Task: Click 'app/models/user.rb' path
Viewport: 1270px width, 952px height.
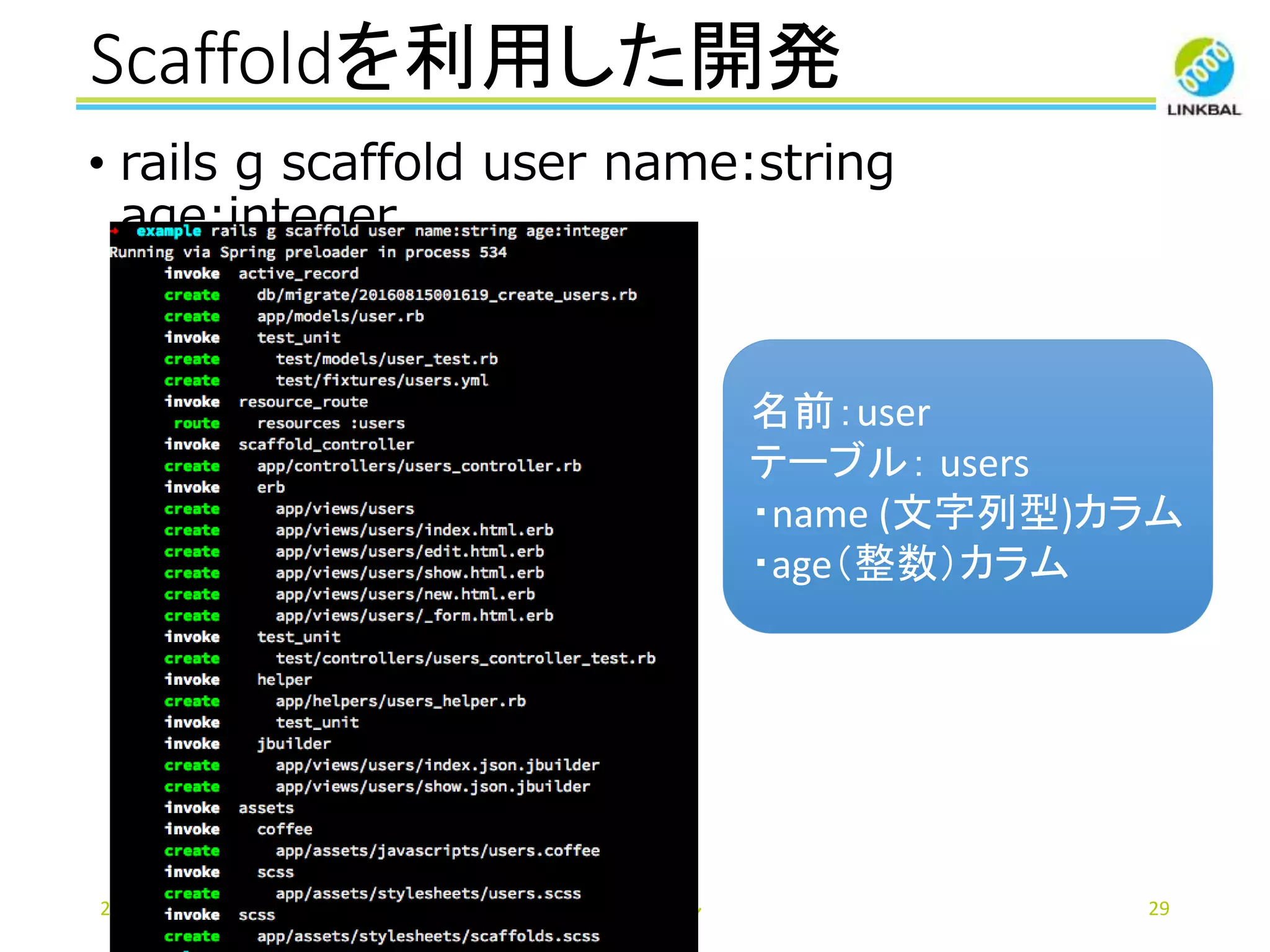Action: (340, 317)
